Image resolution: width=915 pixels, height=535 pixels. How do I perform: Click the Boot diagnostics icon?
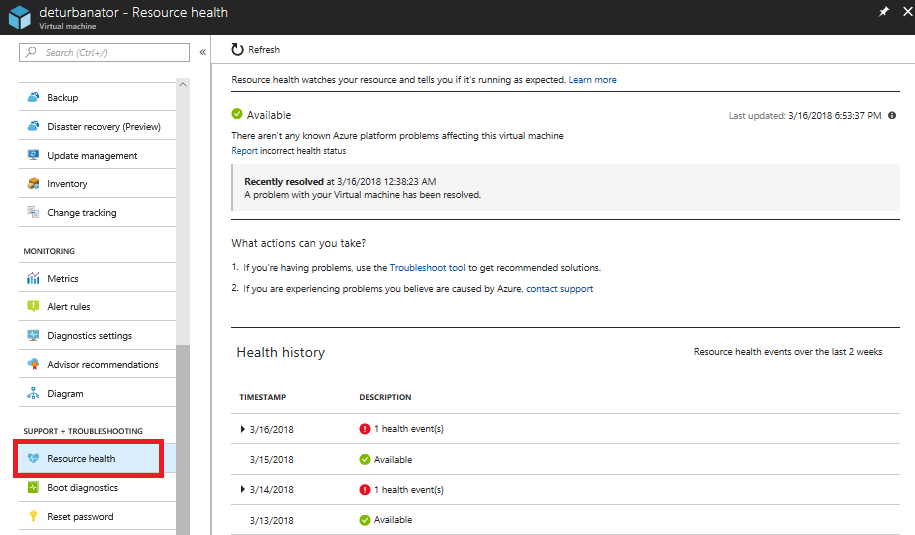click(x=33, y=488)
